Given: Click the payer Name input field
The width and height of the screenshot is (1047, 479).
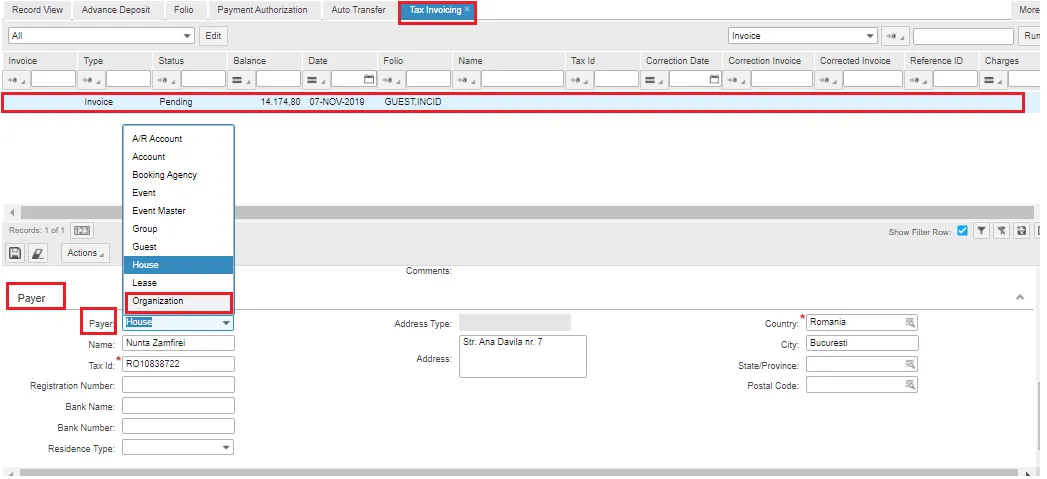Looking at the screenshot, I should click(x=178, y=343).
